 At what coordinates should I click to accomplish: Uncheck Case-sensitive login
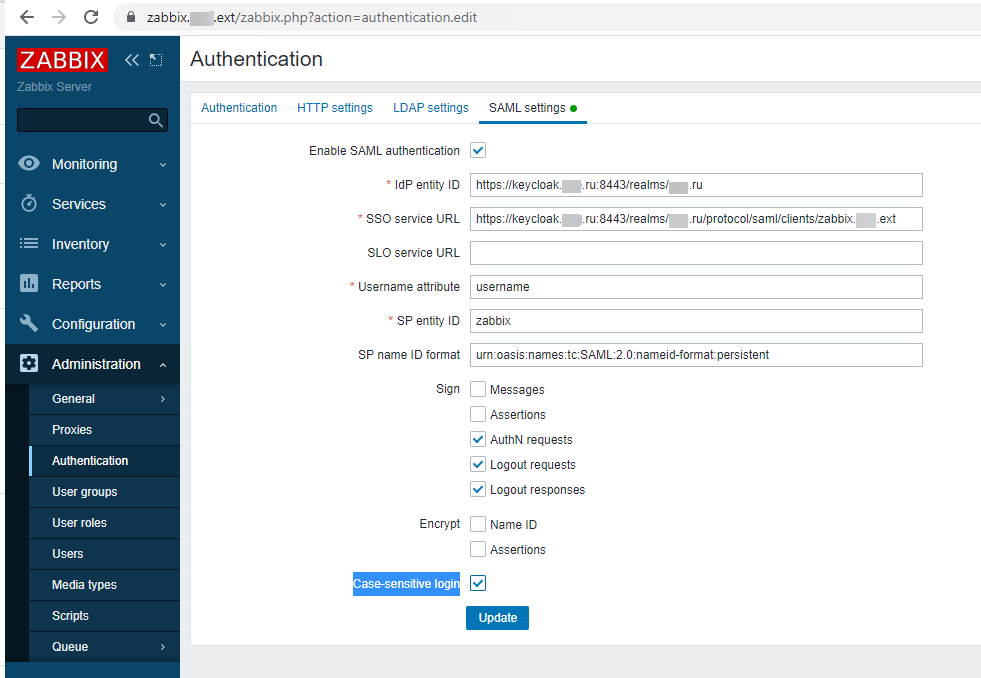point(478,583)
